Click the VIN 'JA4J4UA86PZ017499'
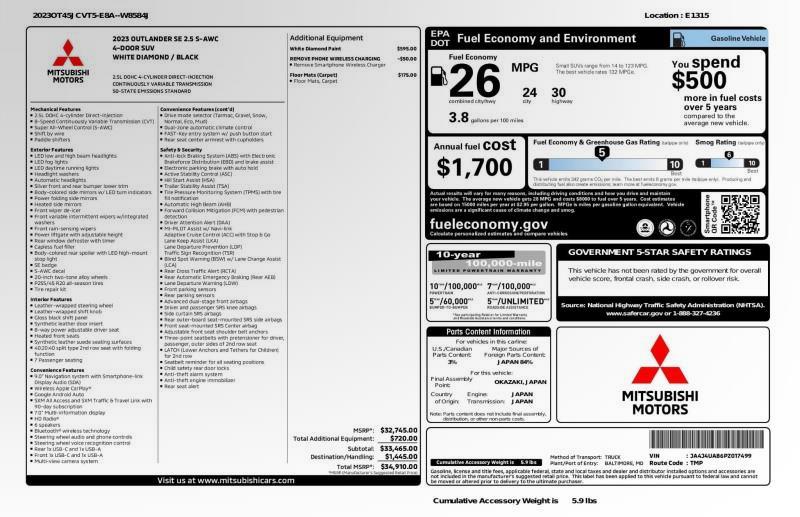 (x=721, y=456)
